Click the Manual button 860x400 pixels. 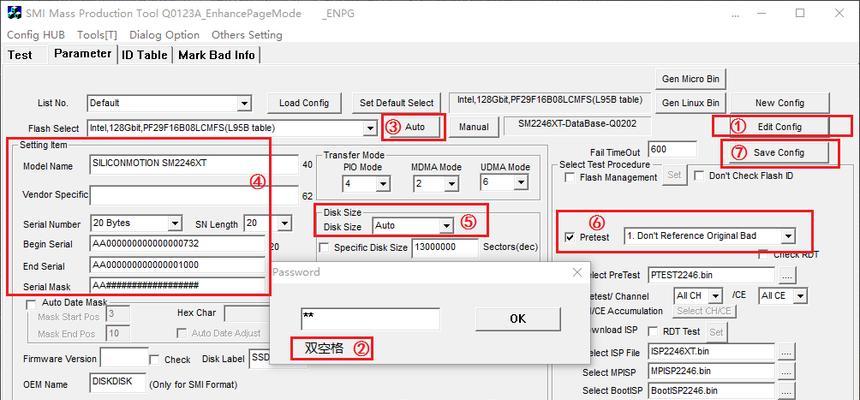point(474,127)
